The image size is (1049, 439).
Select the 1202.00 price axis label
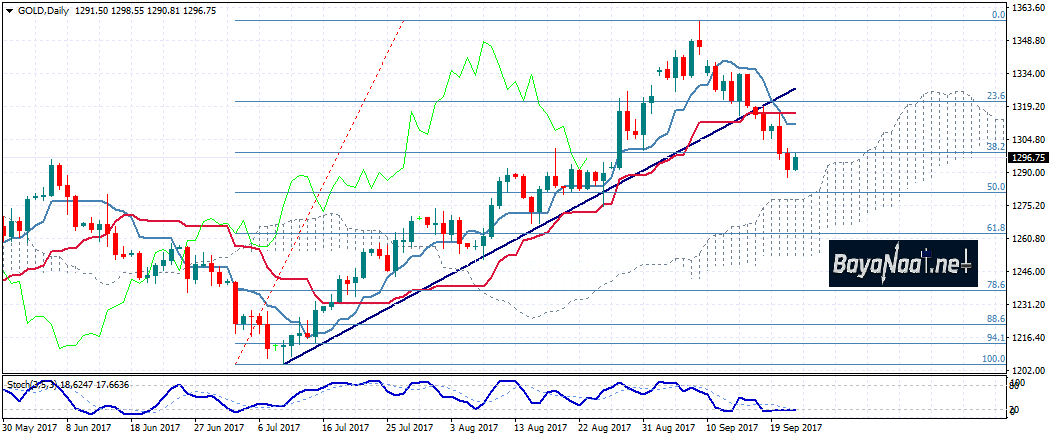tap(1029, 370)
